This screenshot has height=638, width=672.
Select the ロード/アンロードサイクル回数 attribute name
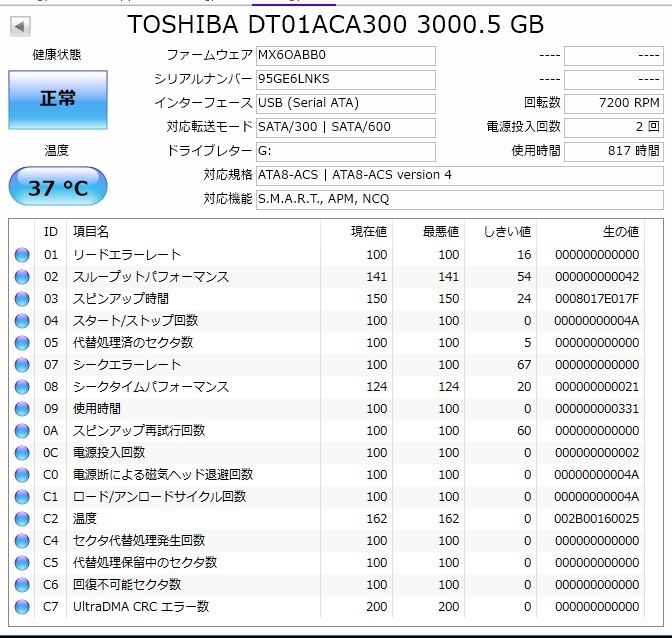click(159, 497)
